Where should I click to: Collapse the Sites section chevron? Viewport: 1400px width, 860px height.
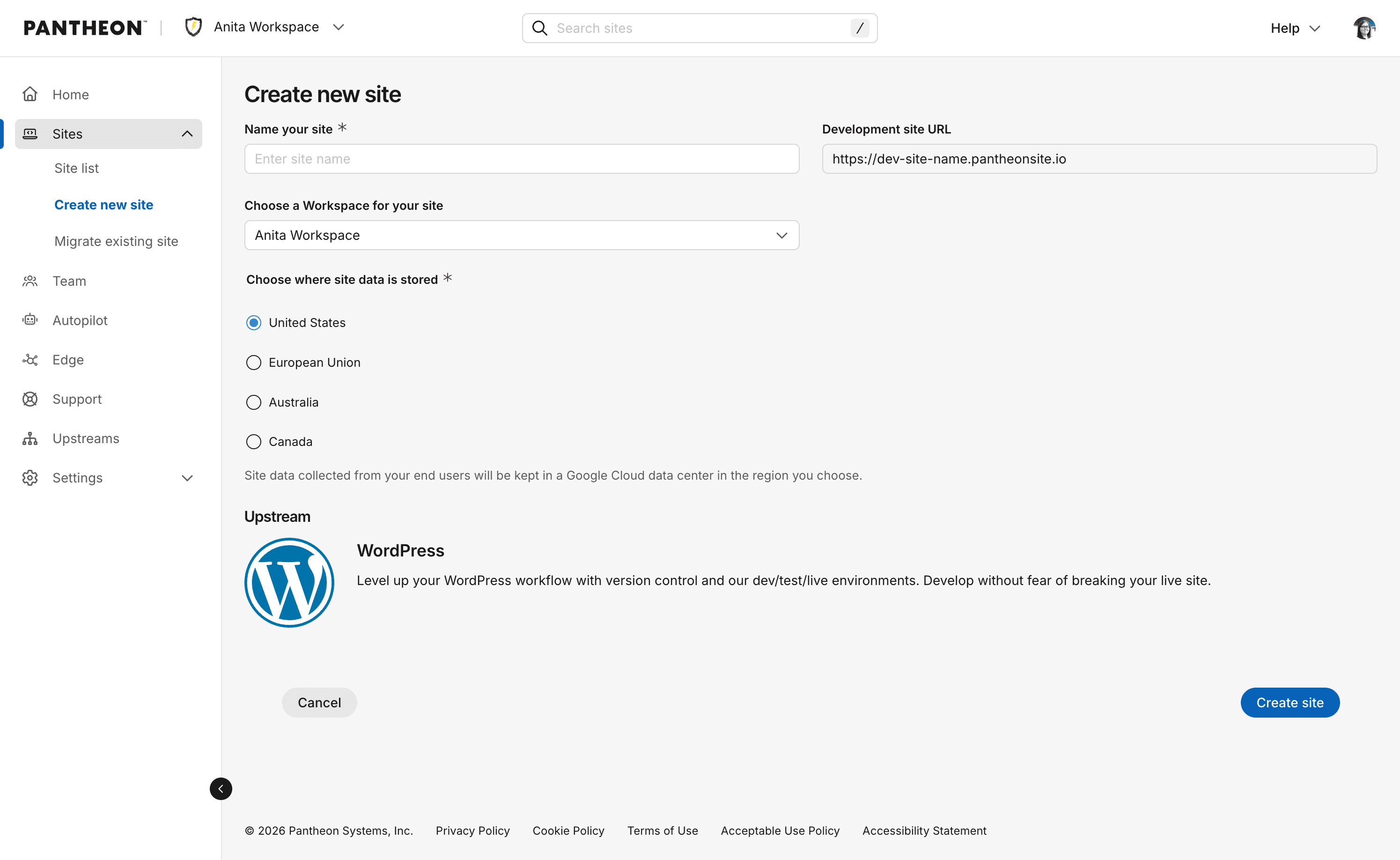click(187, 133)
